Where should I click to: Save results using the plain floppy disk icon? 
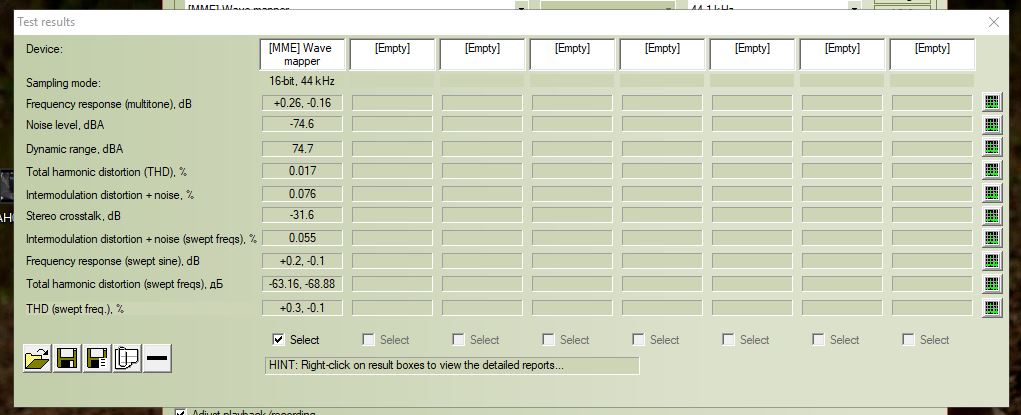[67, 359]
